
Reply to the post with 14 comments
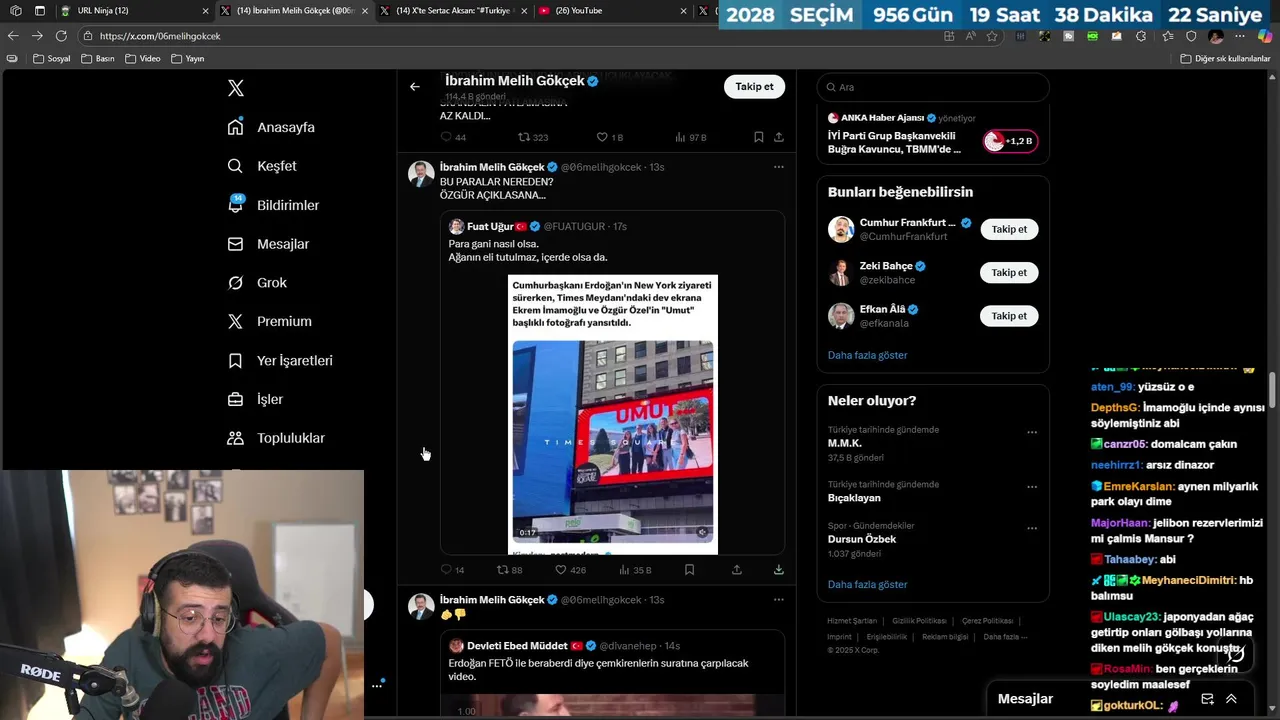[452, 570]
